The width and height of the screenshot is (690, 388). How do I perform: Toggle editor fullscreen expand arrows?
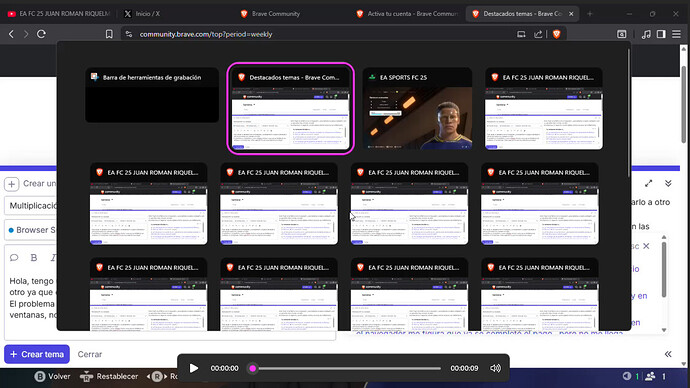(x=649, y=183)
